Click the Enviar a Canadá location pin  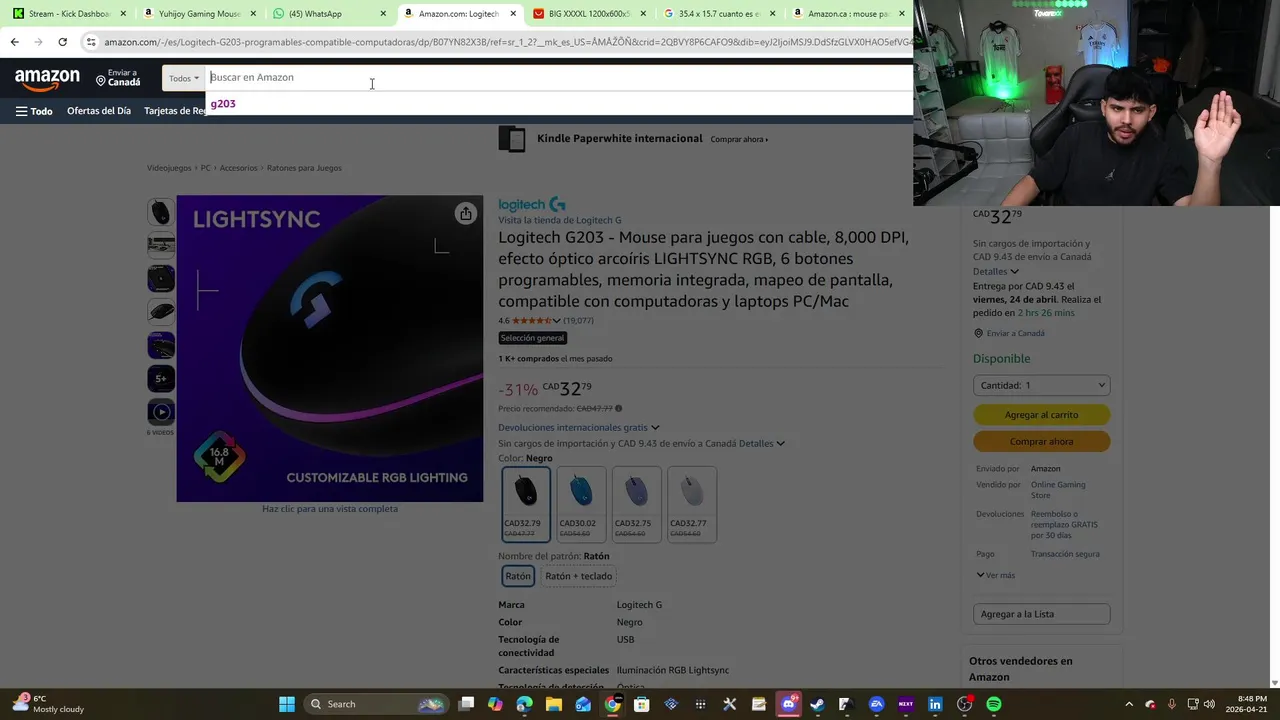pos(101,80)
